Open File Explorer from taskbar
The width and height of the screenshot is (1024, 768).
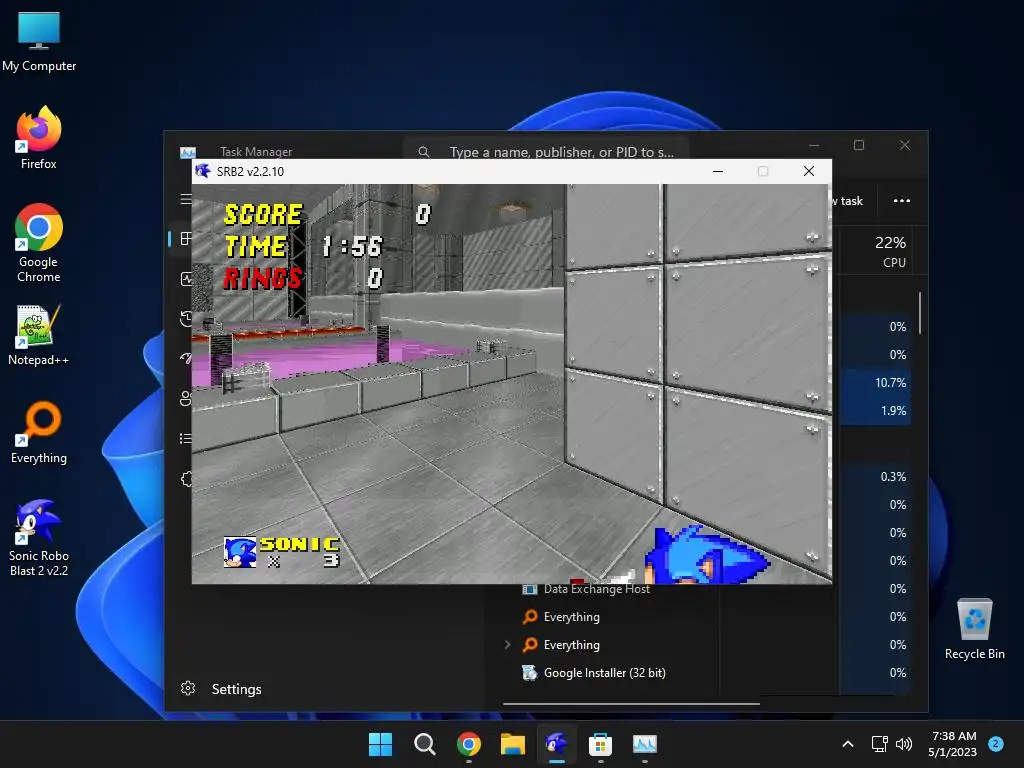click(513, 744)
